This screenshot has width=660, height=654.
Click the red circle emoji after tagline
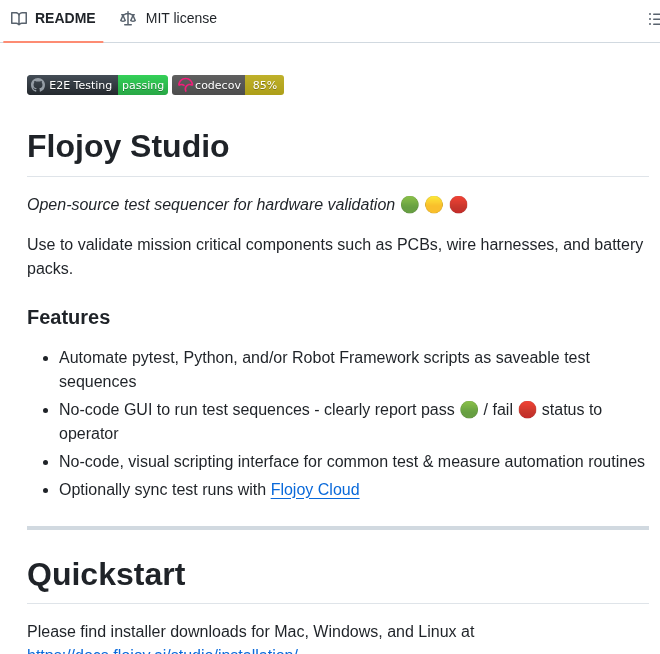[458, 205]
